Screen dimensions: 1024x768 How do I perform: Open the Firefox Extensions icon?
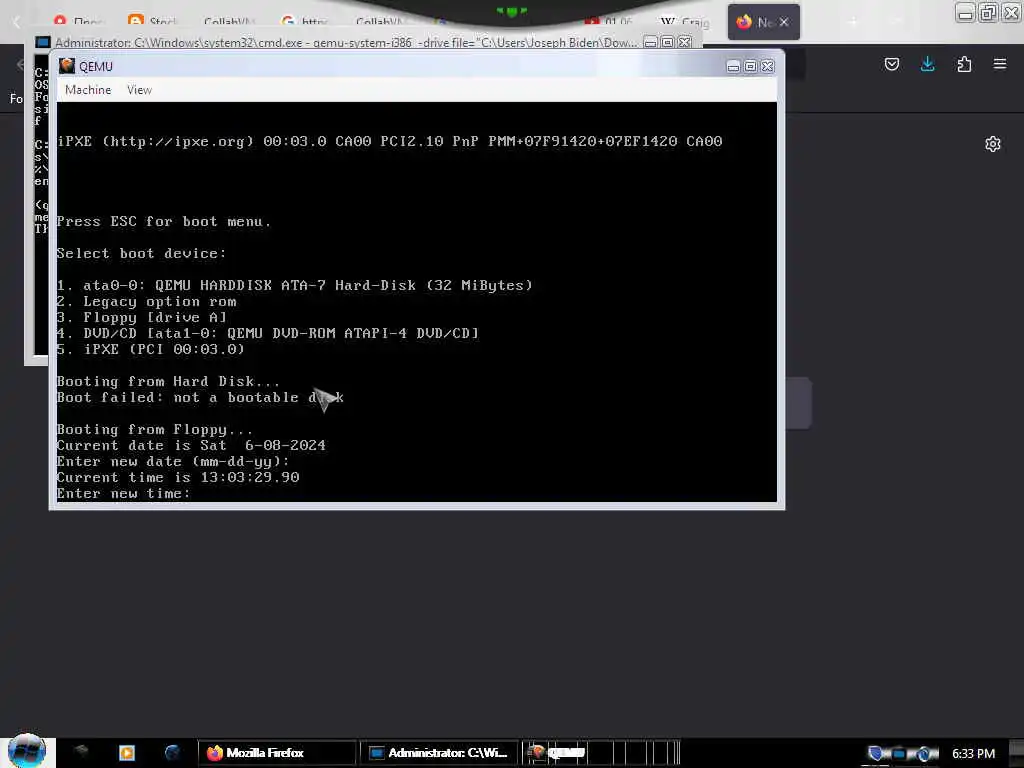coord(964,64)
